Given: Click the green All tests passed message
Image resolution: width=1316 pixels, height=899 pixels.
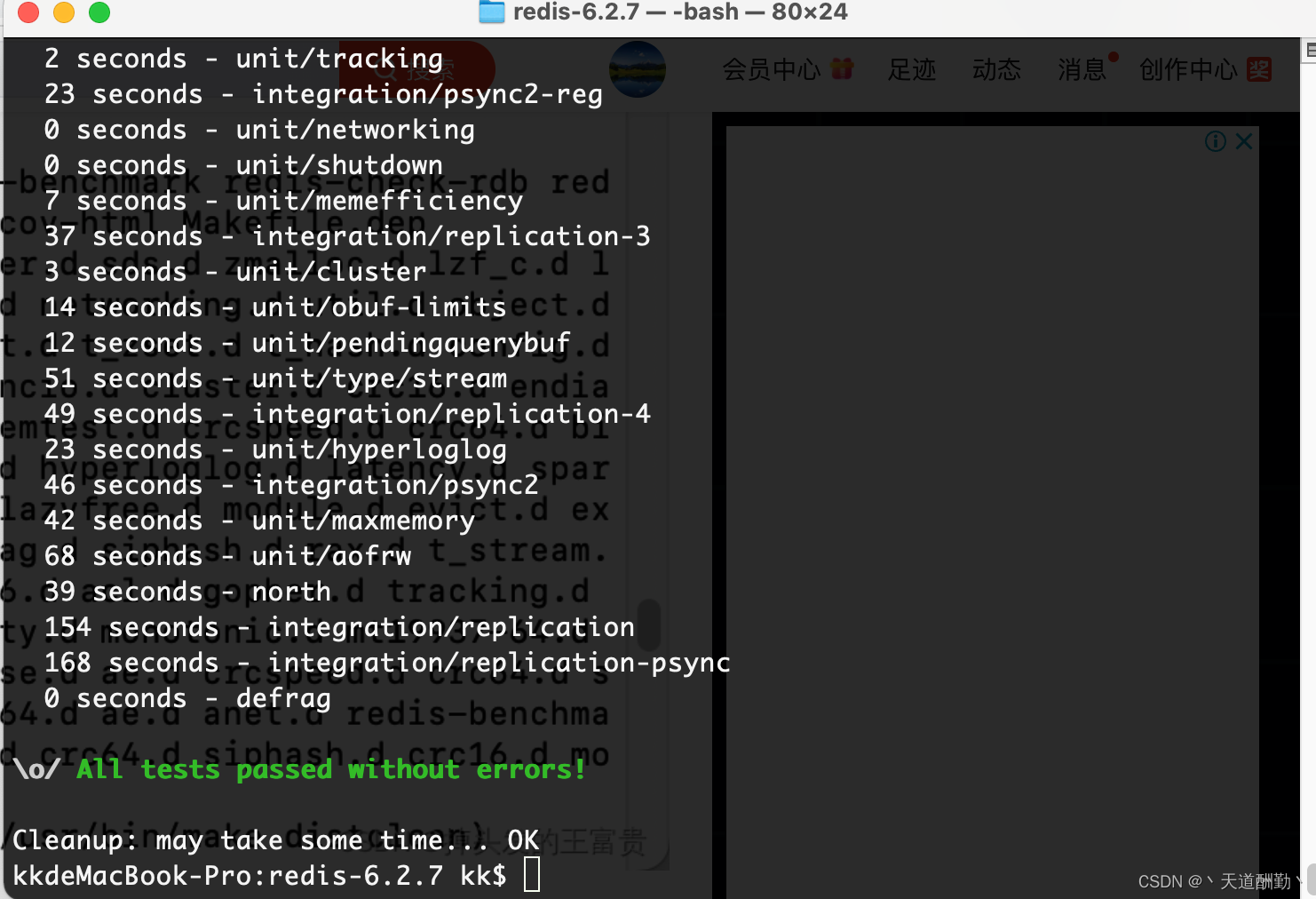Looking at the screenshot, I should [x=329, y=769].
